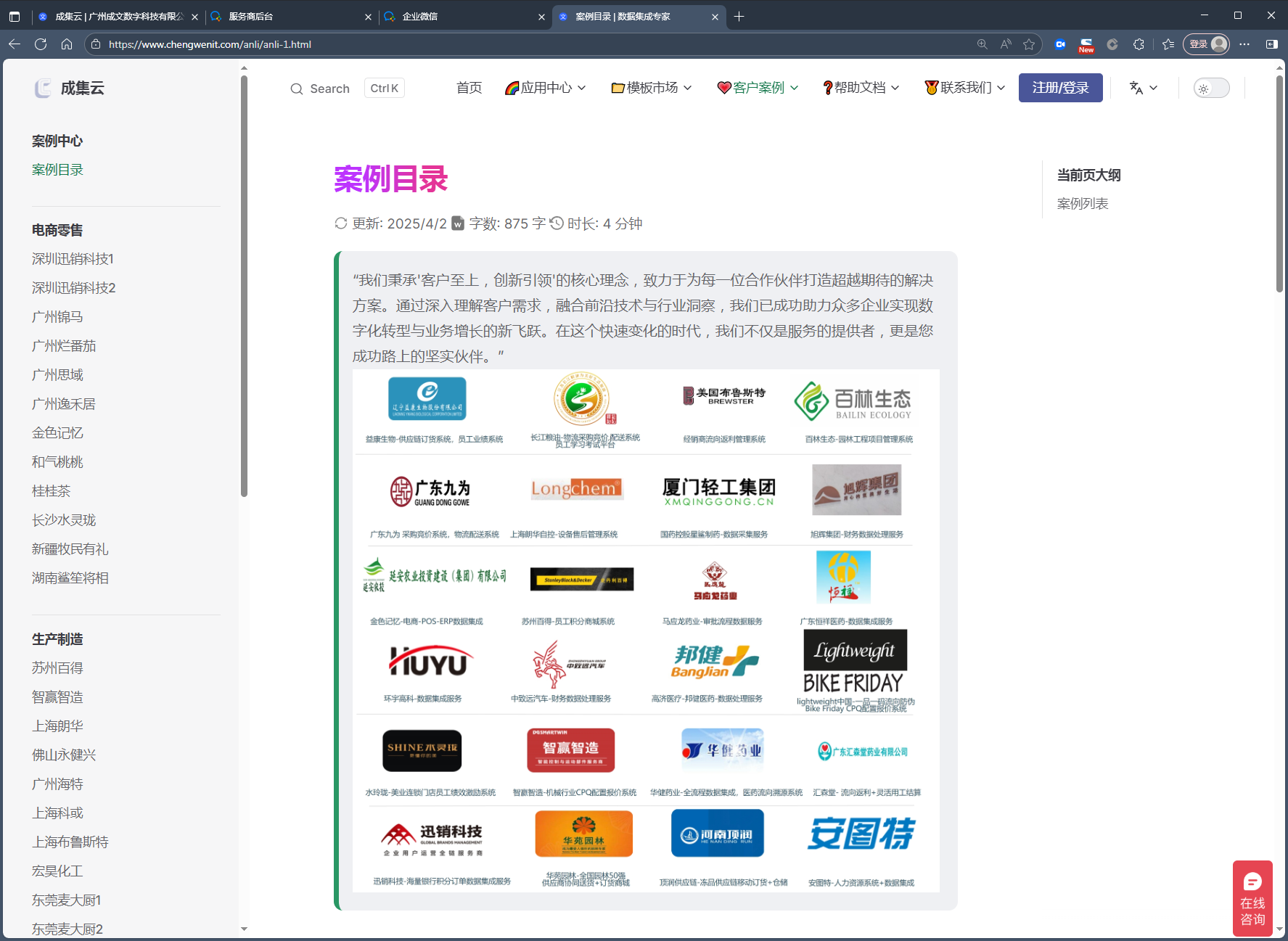
Task: Add this page to favorites star
Action: (1029, 44)
